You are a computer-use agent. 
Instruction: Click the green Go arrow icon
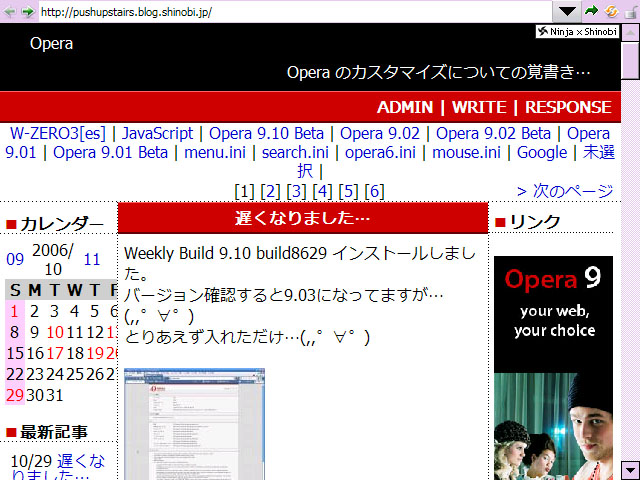tap(591, 11)
